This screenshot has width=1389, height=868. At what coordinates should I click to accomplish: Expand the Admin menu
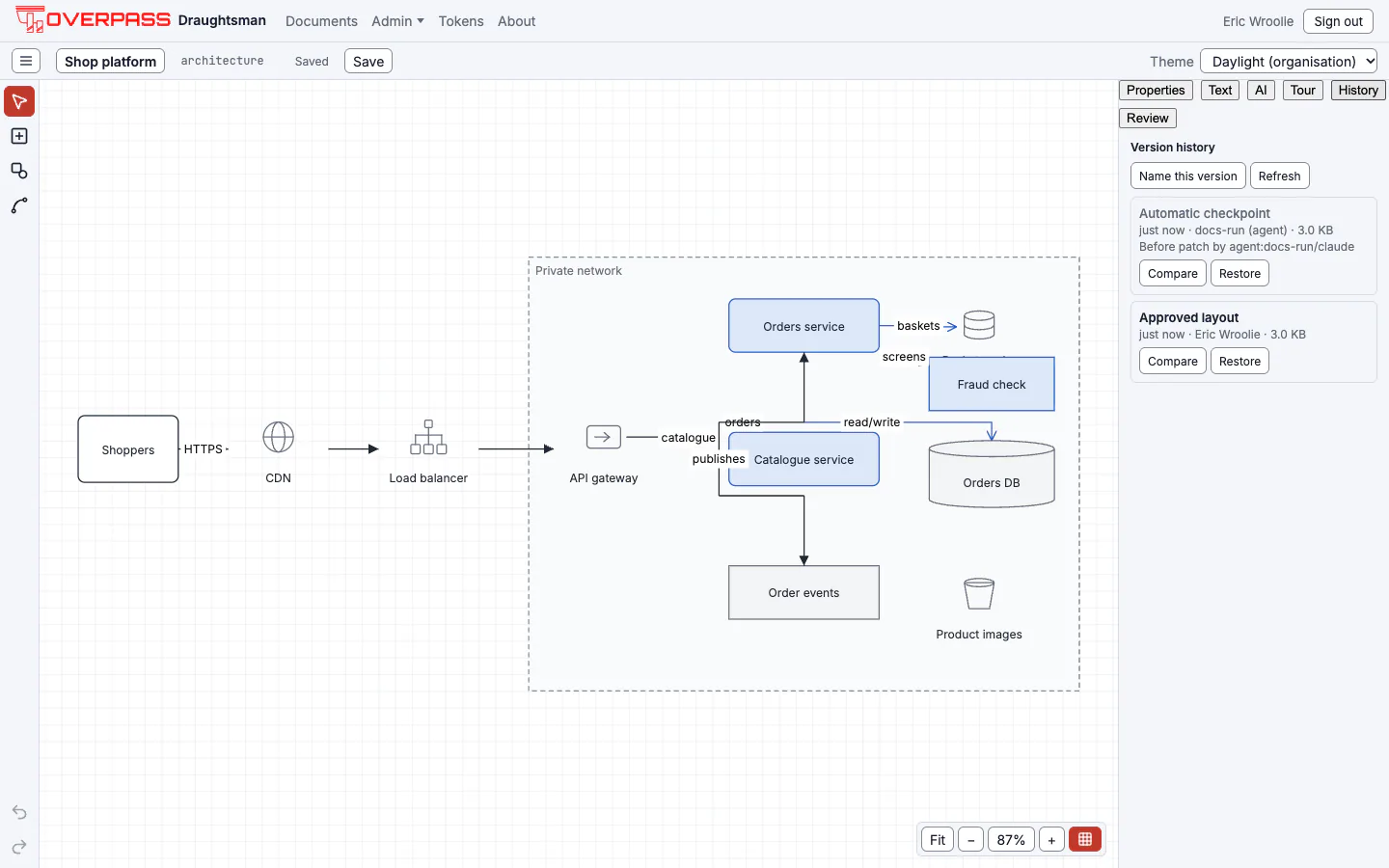coord(397,21)
